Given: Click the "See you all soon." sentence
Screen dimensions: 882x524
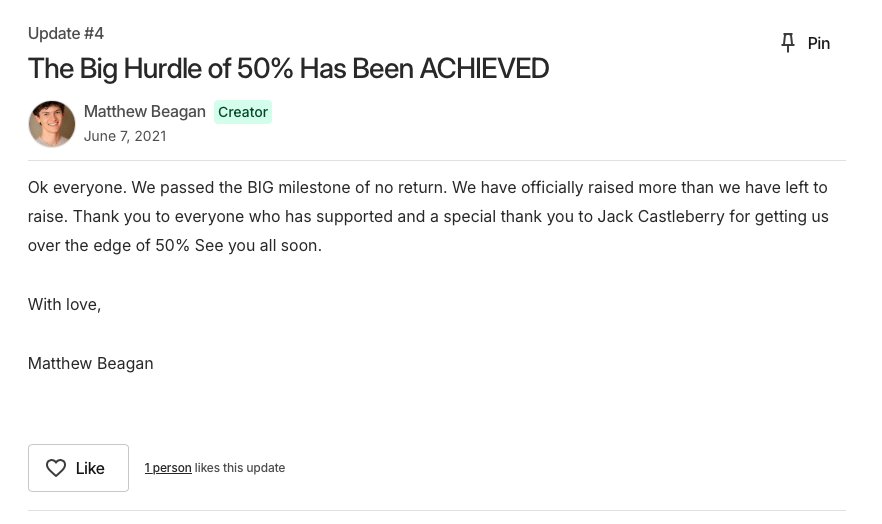Looking at the screenshot, I should click(258, 245).
